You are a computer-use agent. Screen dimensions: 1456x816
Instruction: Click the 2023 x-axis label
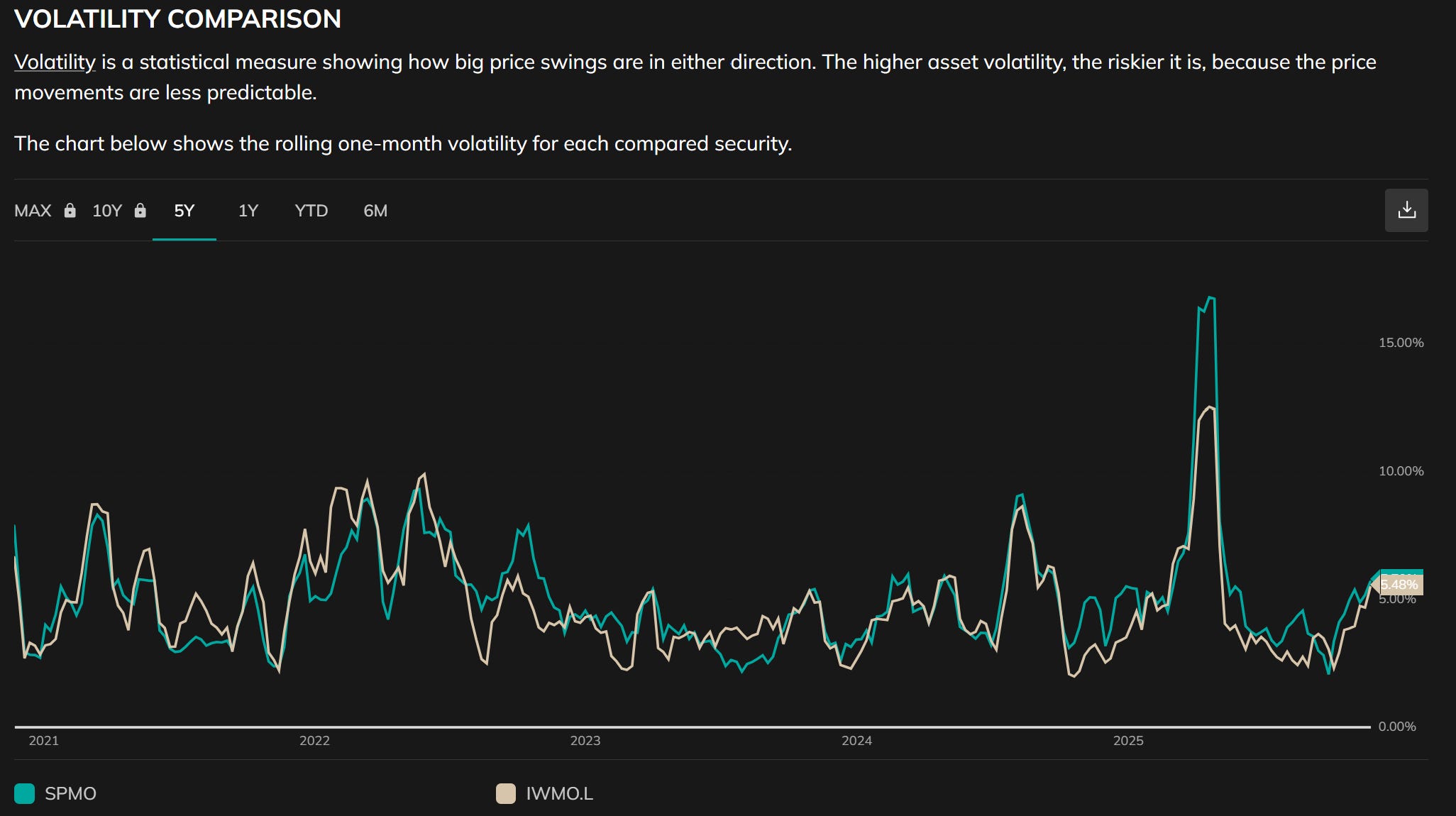tap(585, 741)
